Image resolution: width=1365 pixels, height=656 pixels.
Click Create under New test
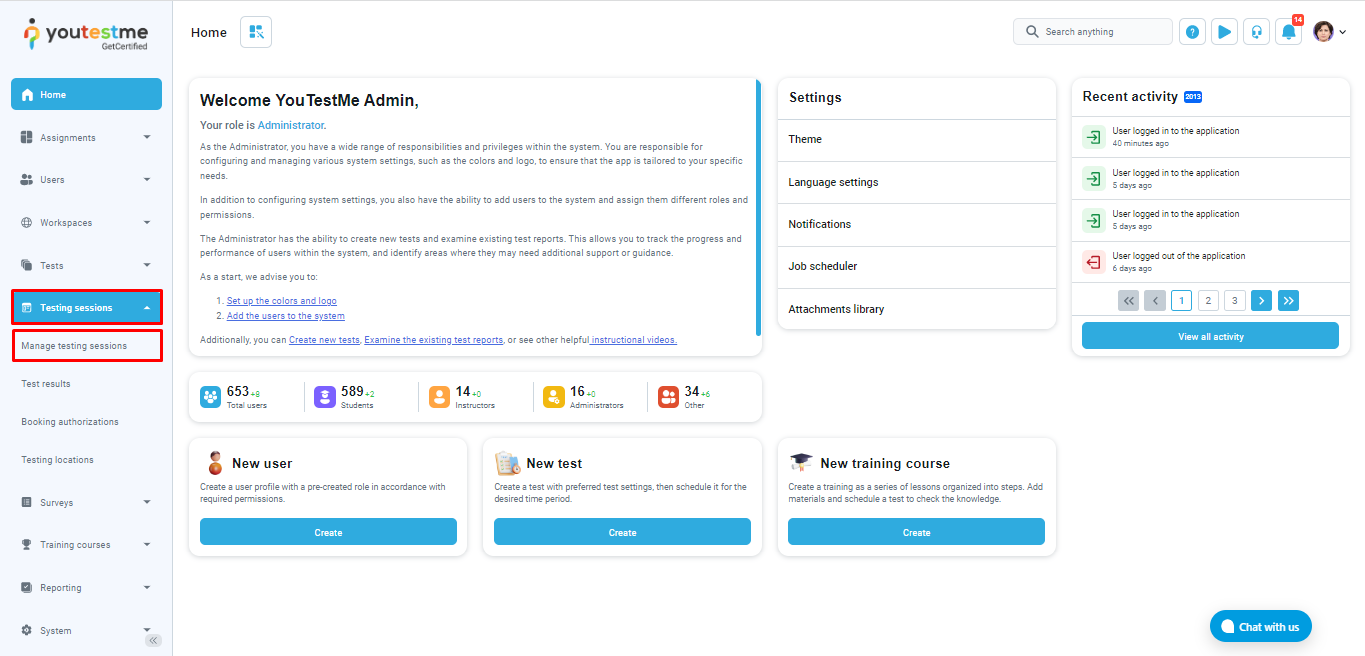[x=622, y=532]
